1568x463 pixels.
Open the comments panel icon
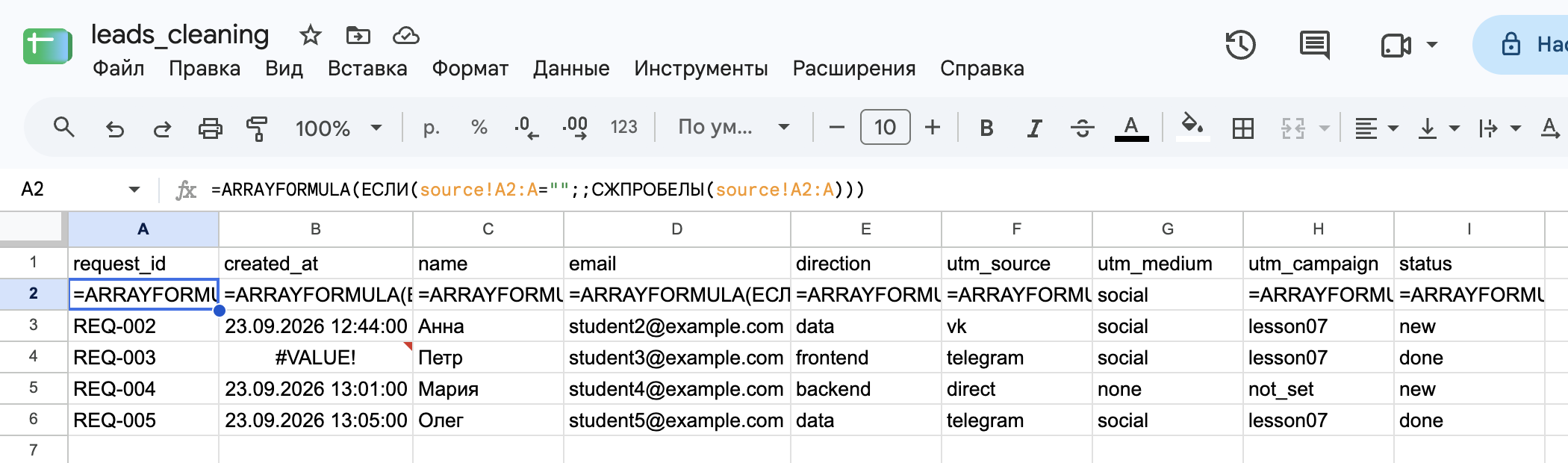click(1314, 46)
